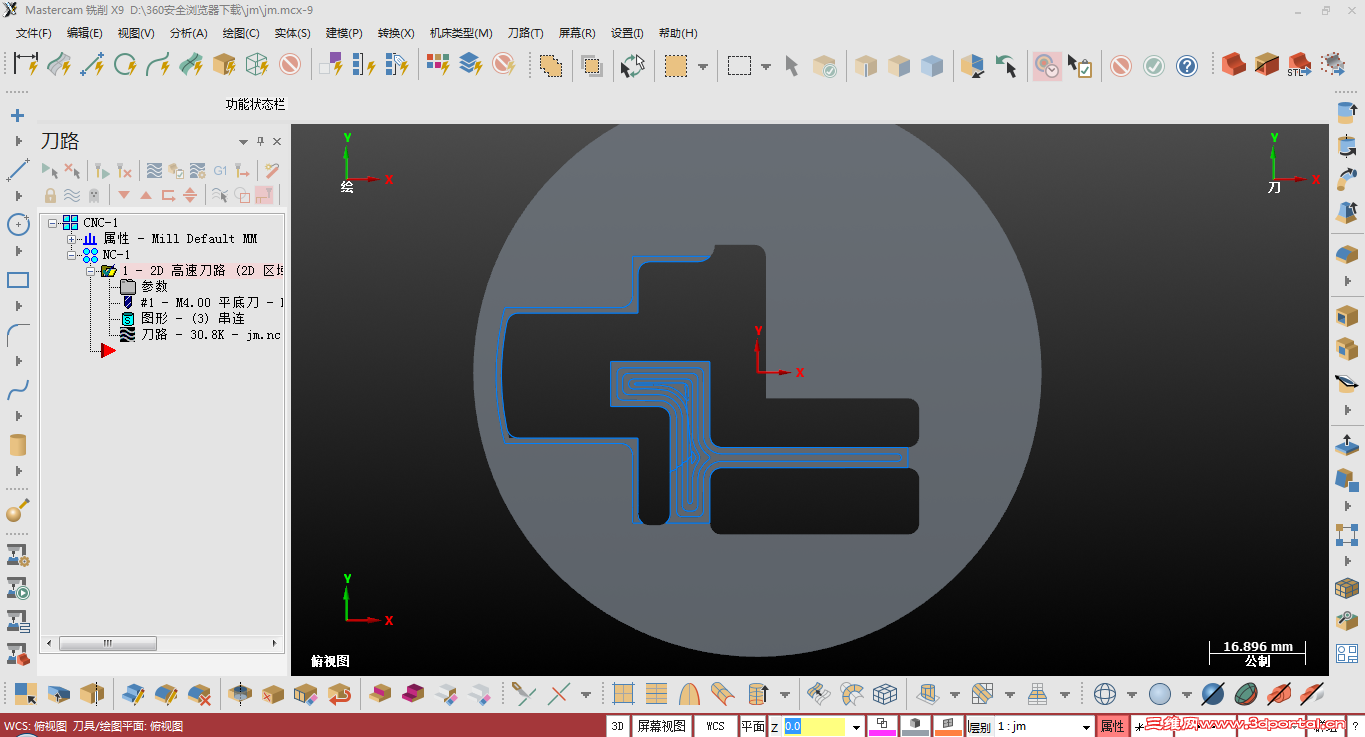Toggle the ghost display icon in panel toolbar
The image size is (1365, 737).
coord(94,195)
